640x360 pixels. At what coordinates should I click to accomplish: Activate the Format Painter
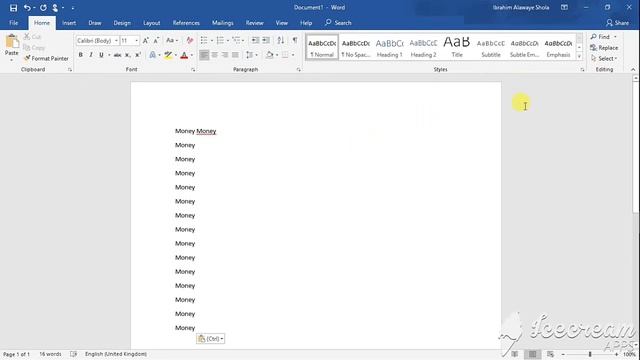tap(46, 58)
